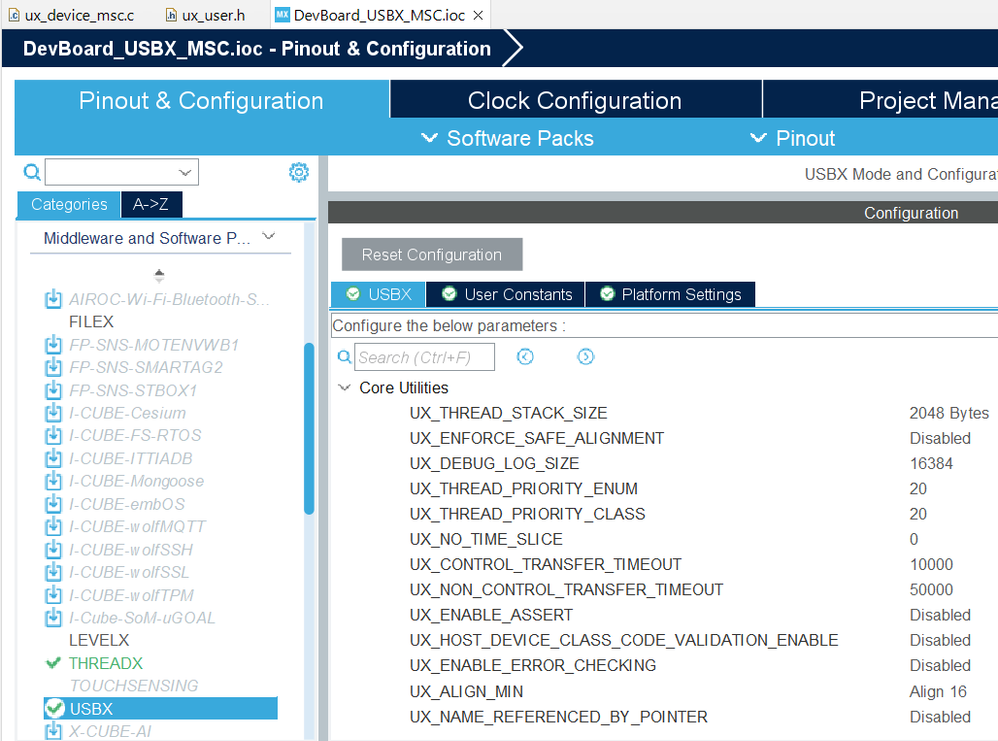Click the Reset Configuration button
Screen dimensions: 998x741
pos(432,255)
